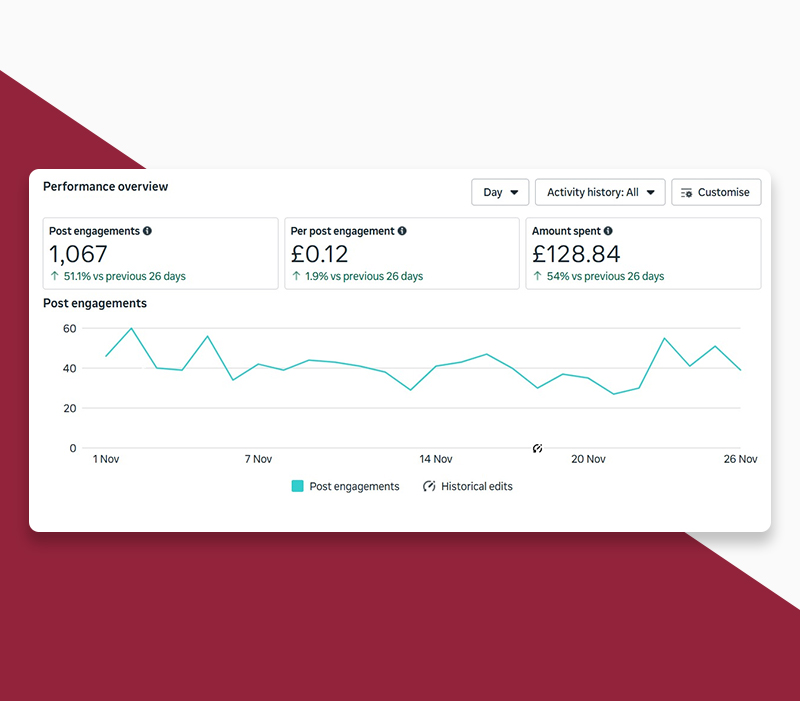Click the Customise settings sliders icon
Screen dimensions: 800x701
click(x=686, y=192)
